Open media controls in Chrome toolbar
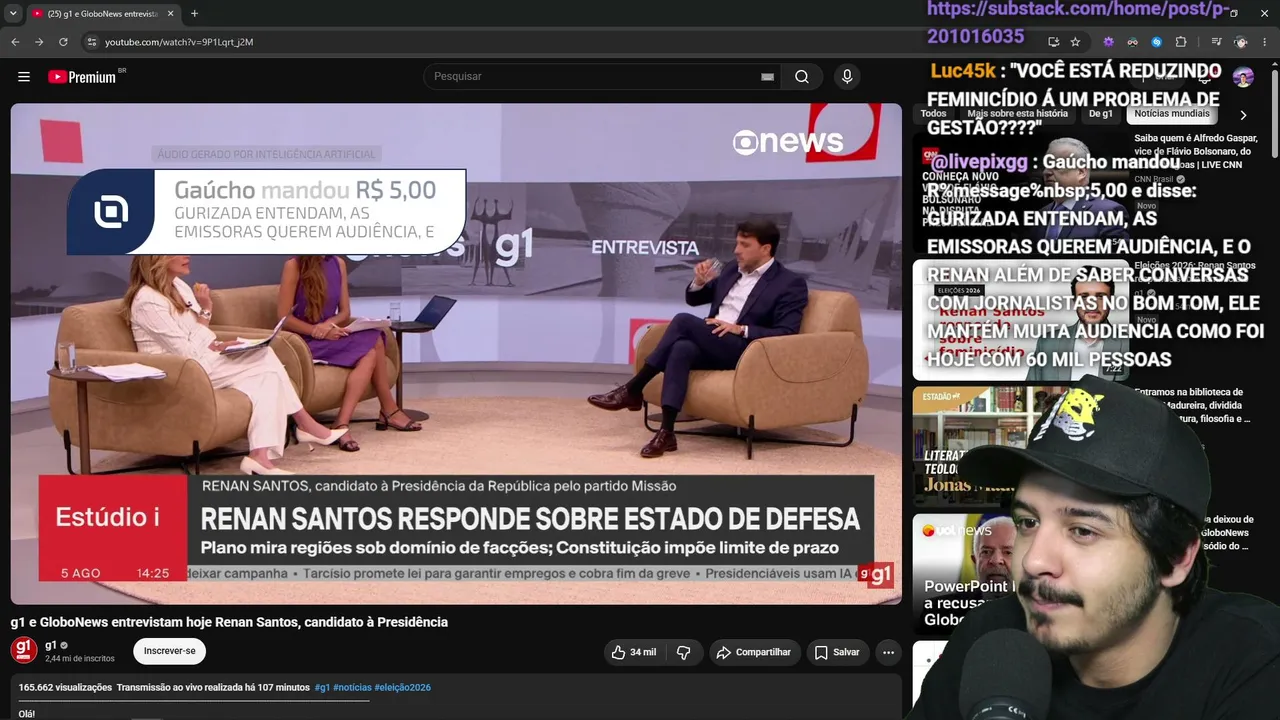The width and height of the screenshot is (1280, 720). [1216, 42]
